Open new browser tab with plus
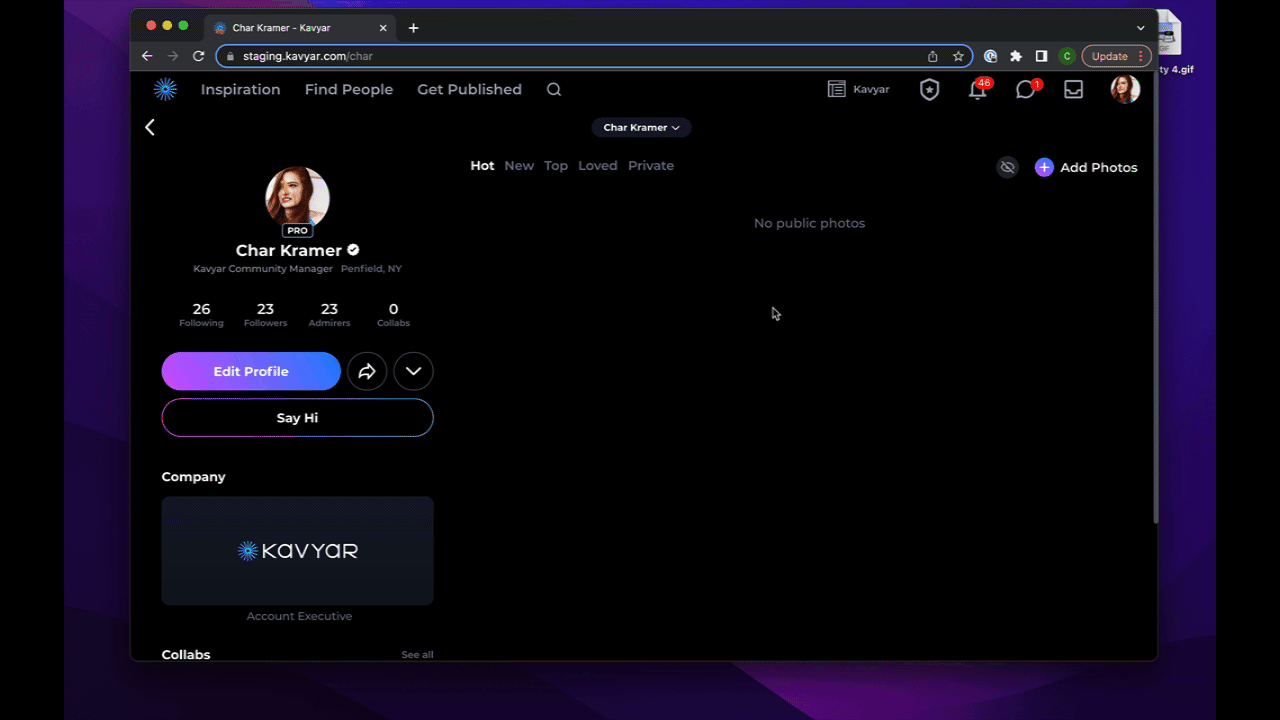The height and width of the screenshot is (720, 1280). pos(413,28)
